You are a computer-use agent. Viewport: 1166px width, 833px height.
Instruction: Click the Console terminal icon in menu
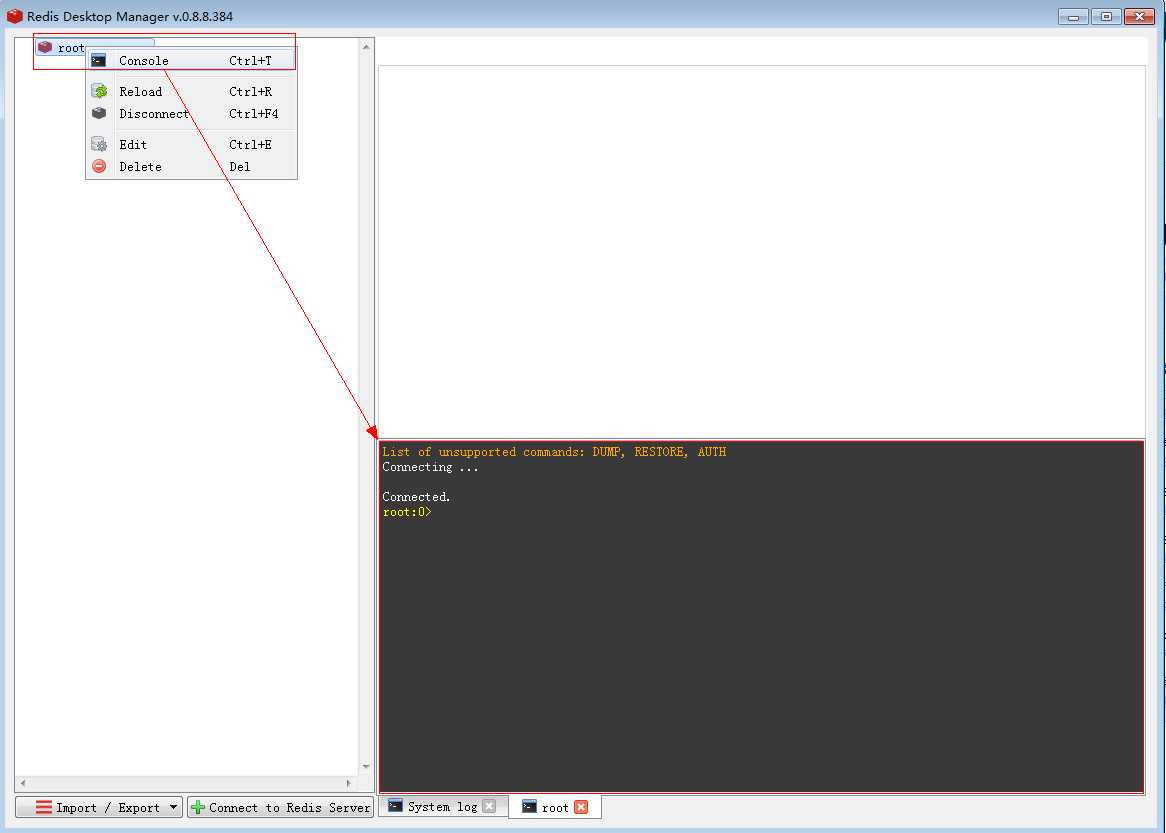pyautogui.click(x=99, y=60)
